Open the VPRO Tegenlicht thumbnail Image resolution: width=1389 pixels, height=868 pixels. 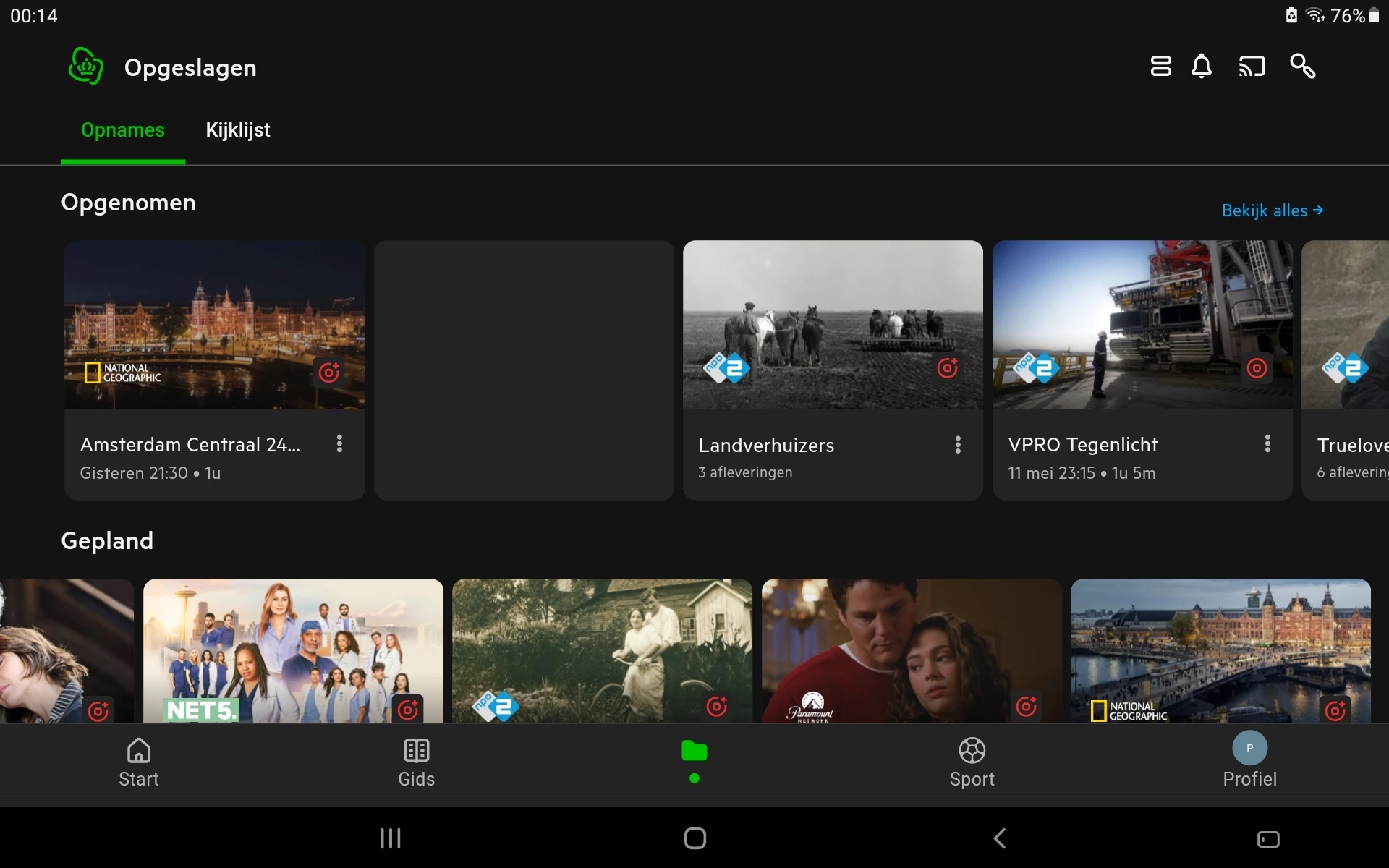point(1142,325)
